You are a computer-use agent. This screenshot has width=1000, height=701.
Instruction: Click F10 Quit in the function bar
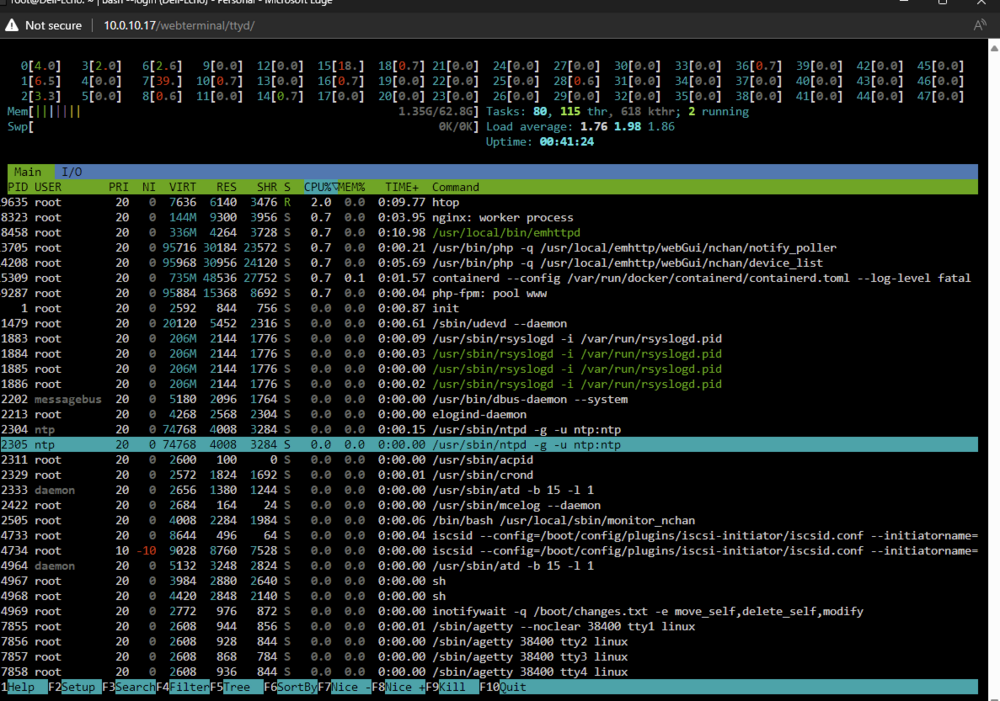coord(503,687)
